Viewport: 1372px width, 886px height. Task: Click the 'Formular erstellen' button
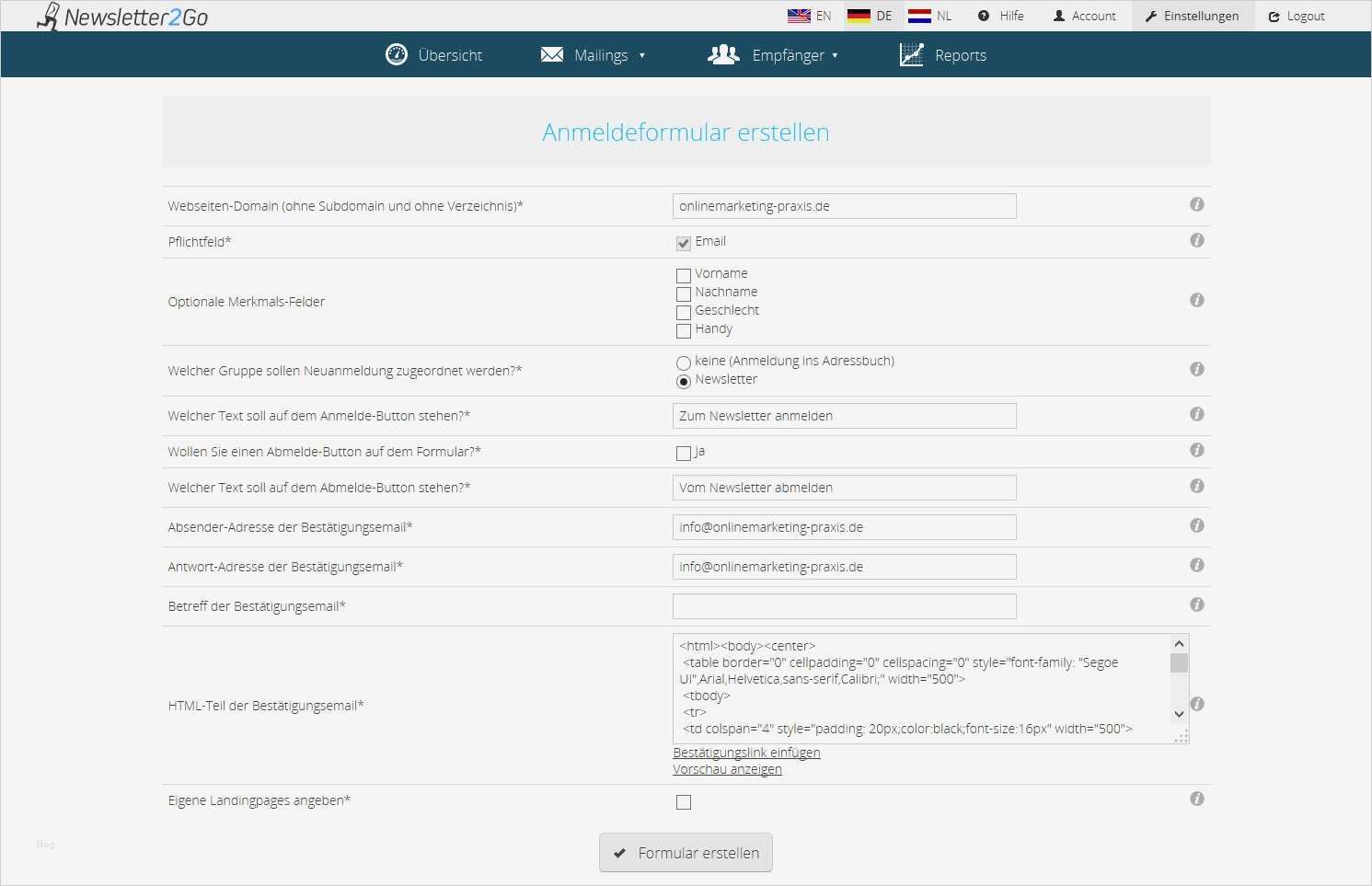point(686,852)
